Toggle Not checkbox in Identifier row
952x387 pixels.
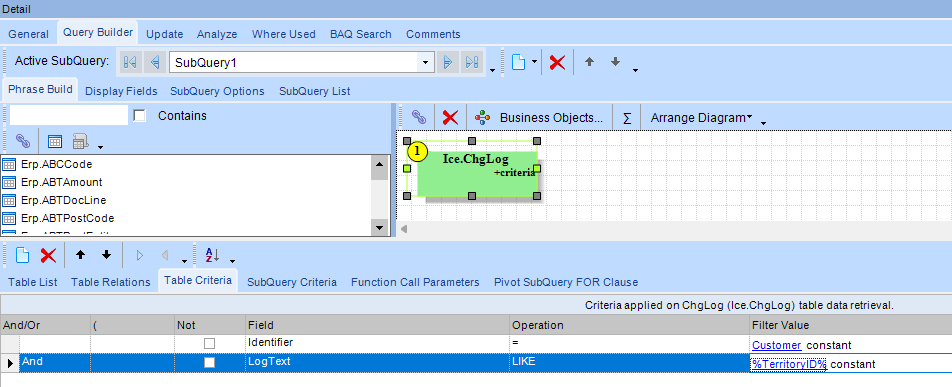coord(209,344)
